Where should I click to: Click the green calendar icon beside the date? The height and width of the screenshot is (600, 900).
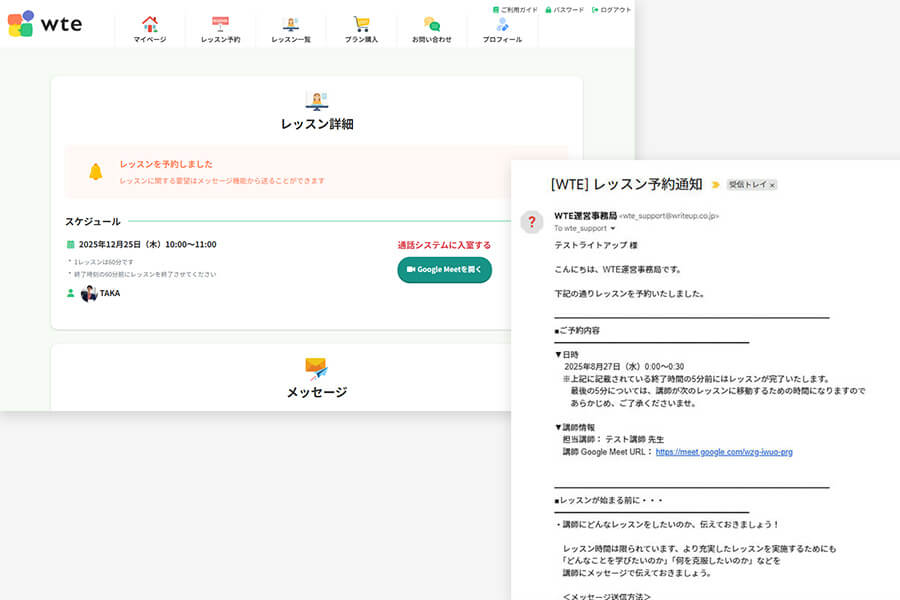point(68,243)
